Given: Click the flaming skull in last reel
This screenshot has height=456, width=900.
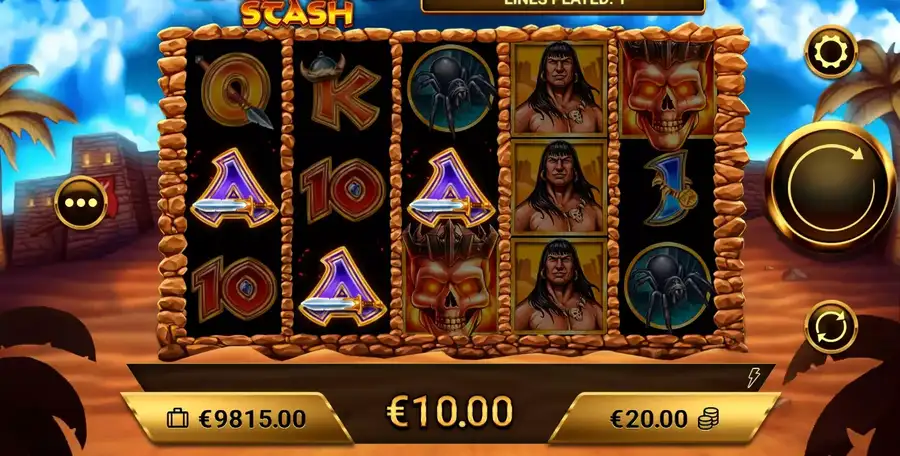Looking at the screenshot, I should point(667,89).
